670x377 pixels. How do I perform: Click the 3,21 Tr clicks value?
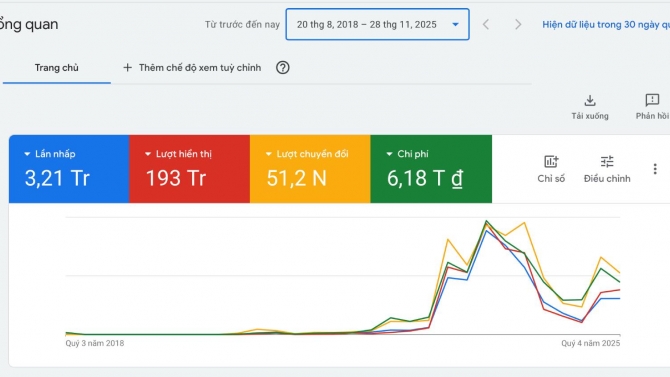point(57,178)
